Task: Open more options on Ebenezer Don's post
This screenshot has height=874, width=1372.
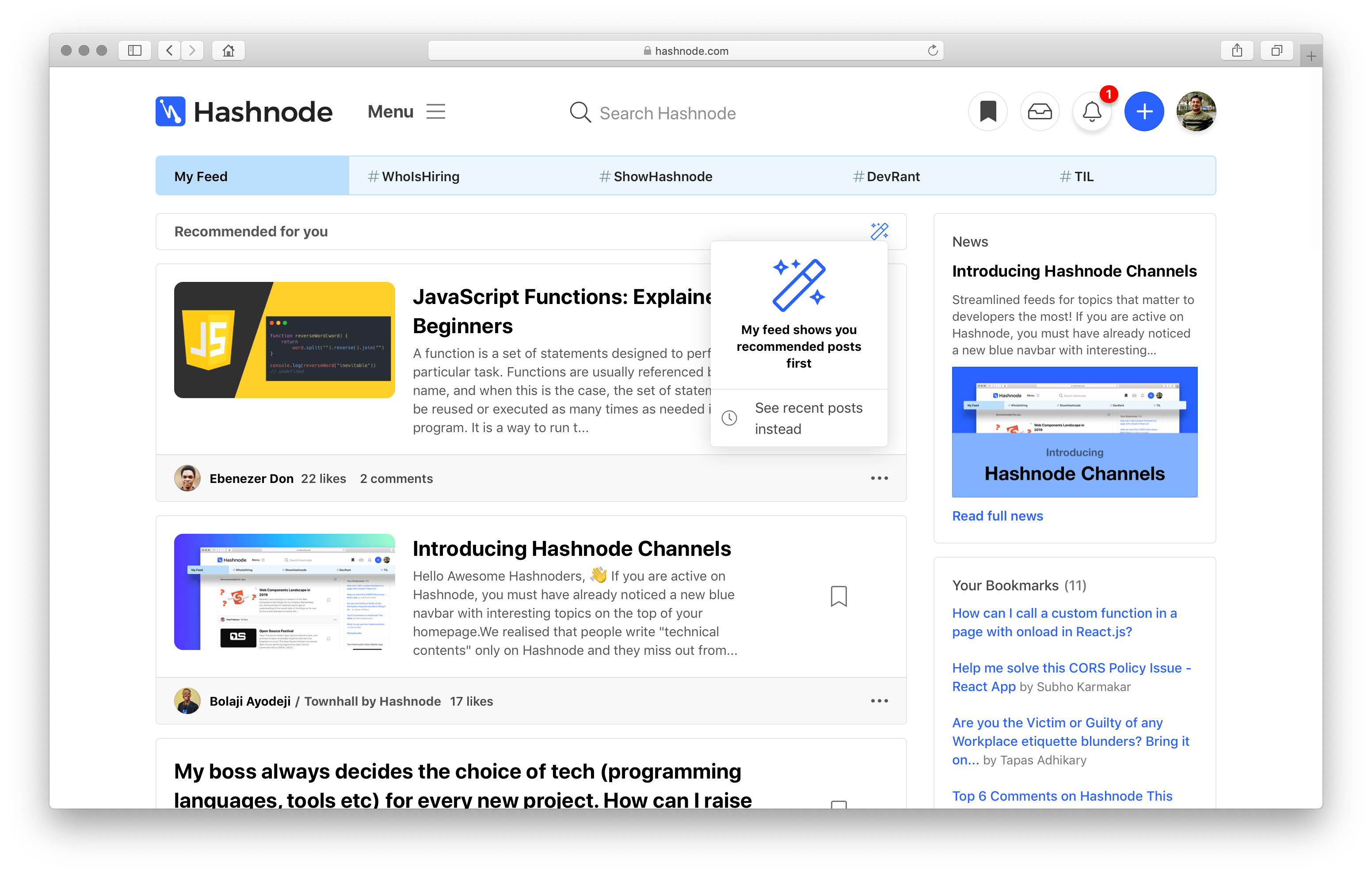Action: coord(879,478)
